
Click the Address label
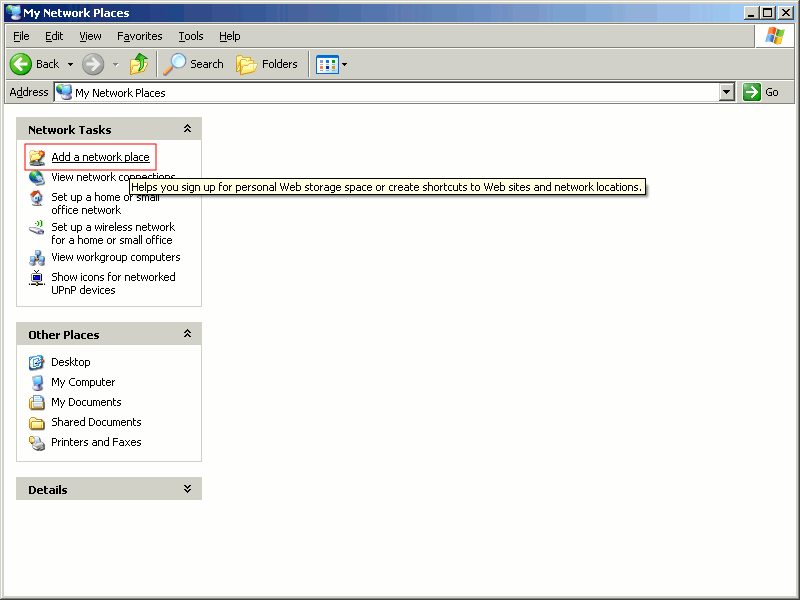coord(29,92)
